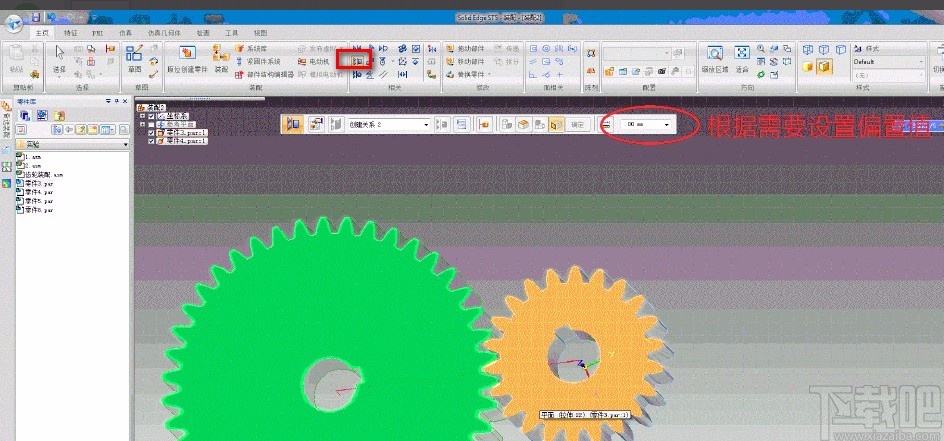Screen dimensions: 944x441
Task: Switch to 特征 ribbon tab
Action: coord(70,33)
